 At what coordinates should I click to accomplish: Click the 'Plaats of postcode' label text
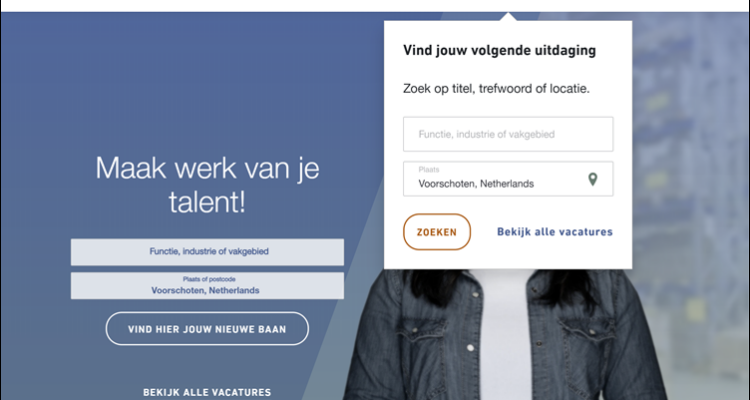coord(207,279)
